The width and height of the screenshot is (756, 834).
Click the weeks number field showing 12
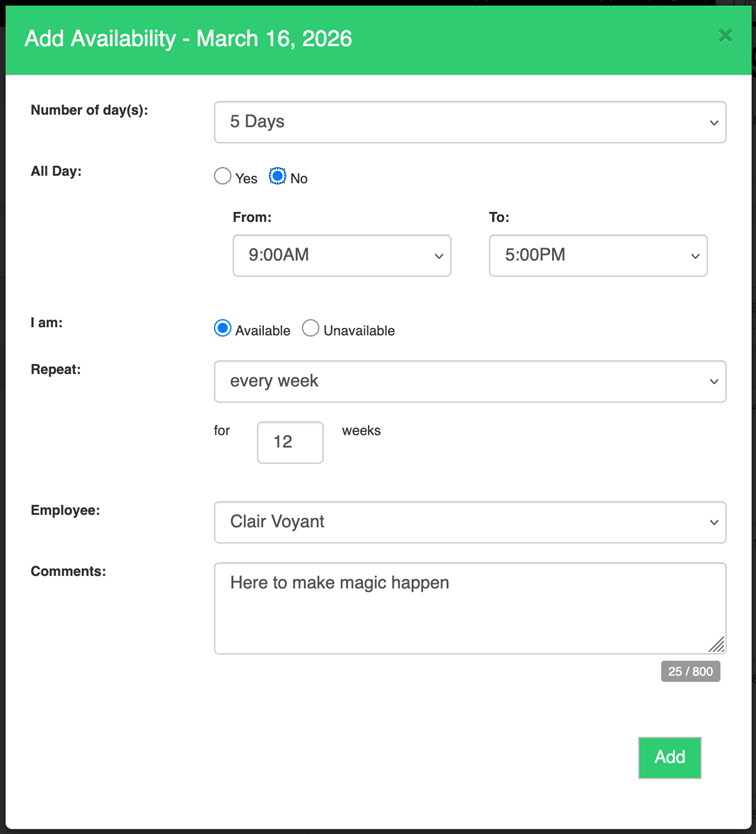[289, 442]
